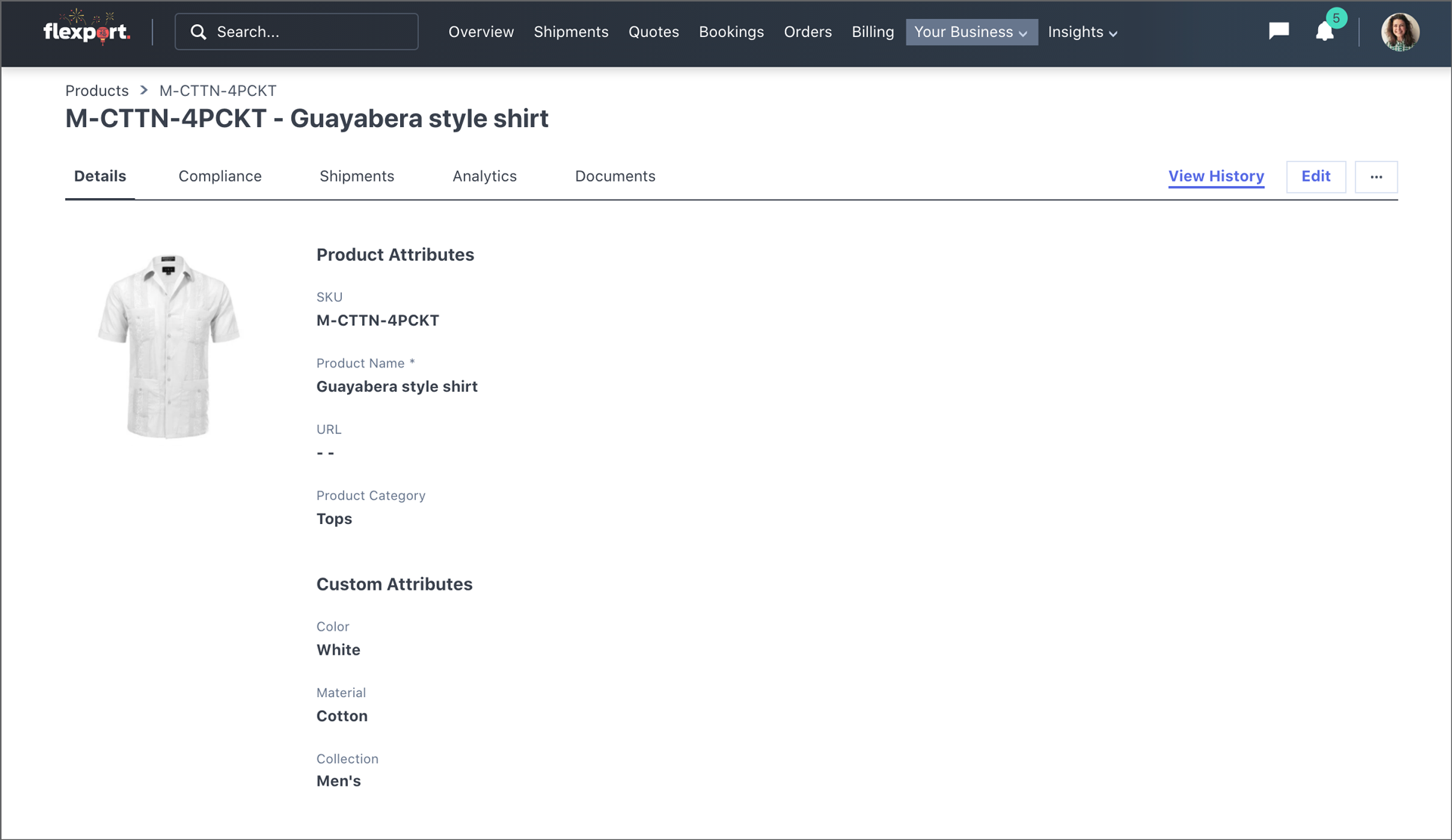Navigate to Products breadcrumb link
Image resolution: width=1452 pixels, height=840 pixels.
click(97, 91)
